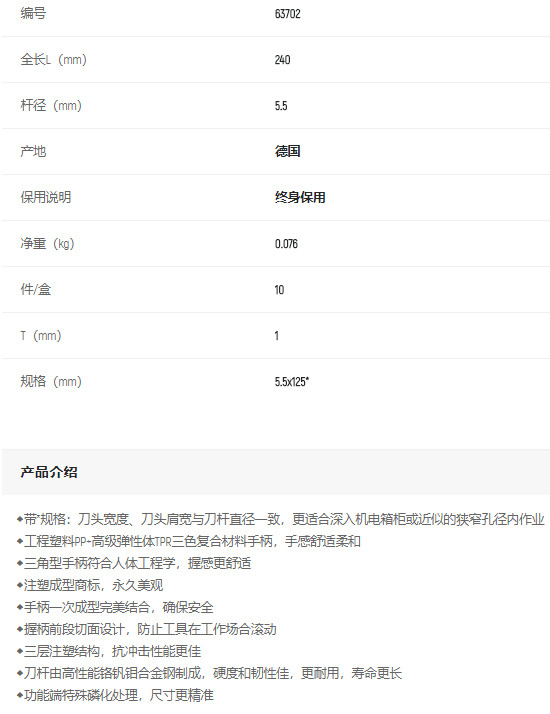Open the 终身保用 warranty text
Screen dimensions: 550x714
(300, 197)
